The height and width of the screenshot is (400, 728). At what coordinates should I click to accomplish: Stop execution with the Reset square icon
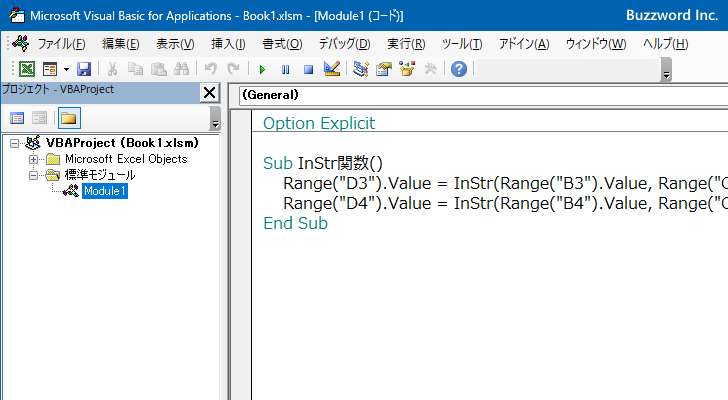(x=308, y=70)
